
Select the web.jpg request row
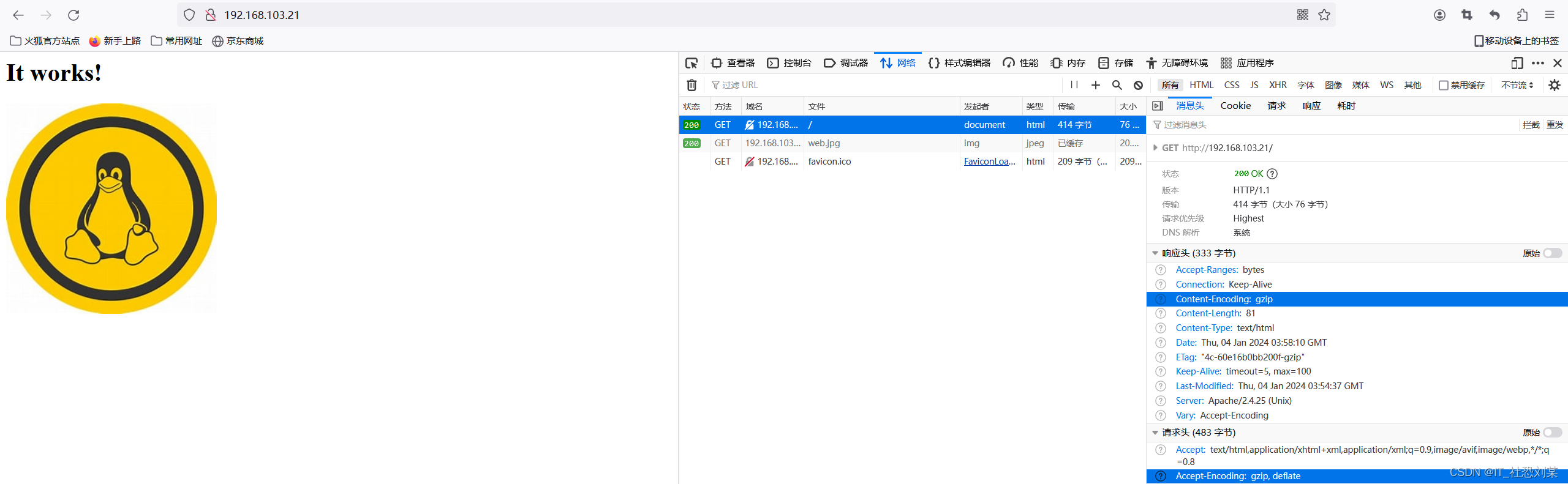point(912,143)
